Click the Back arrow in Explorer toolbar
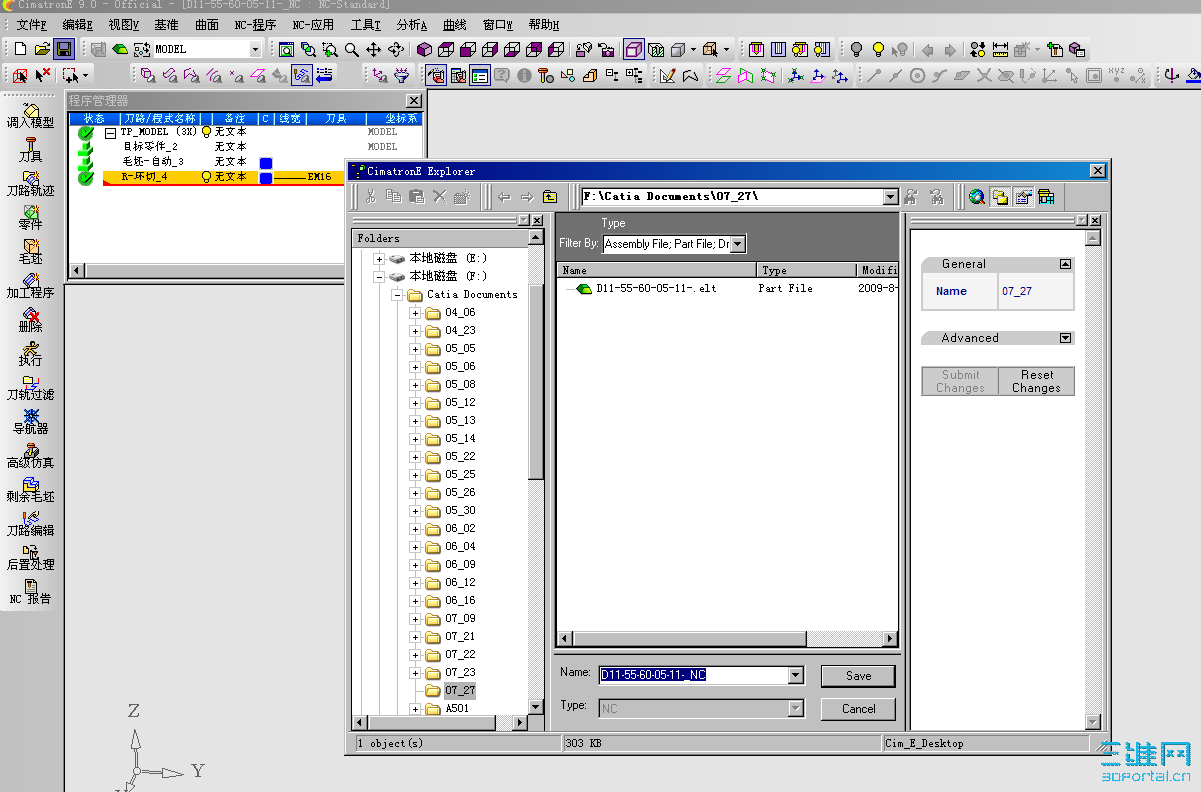The height and width of the screenshot is (792, 1201). point(504,197)
